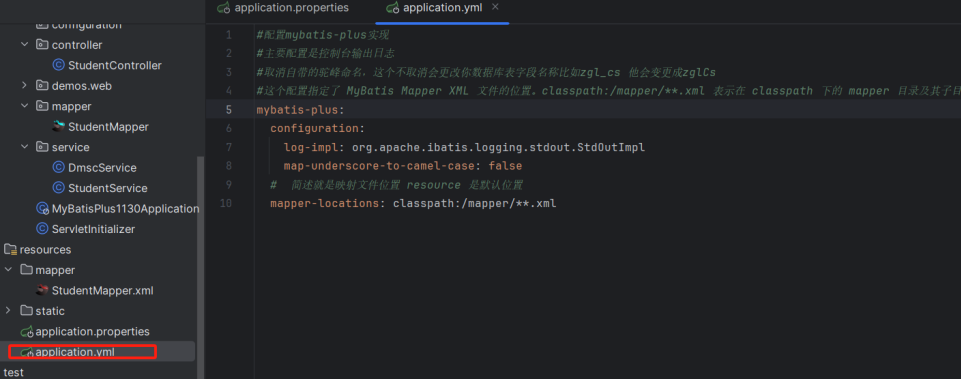Screen dimensions: 961x379
Task: Select the test folder in project tree
Action: click(13, 372)
